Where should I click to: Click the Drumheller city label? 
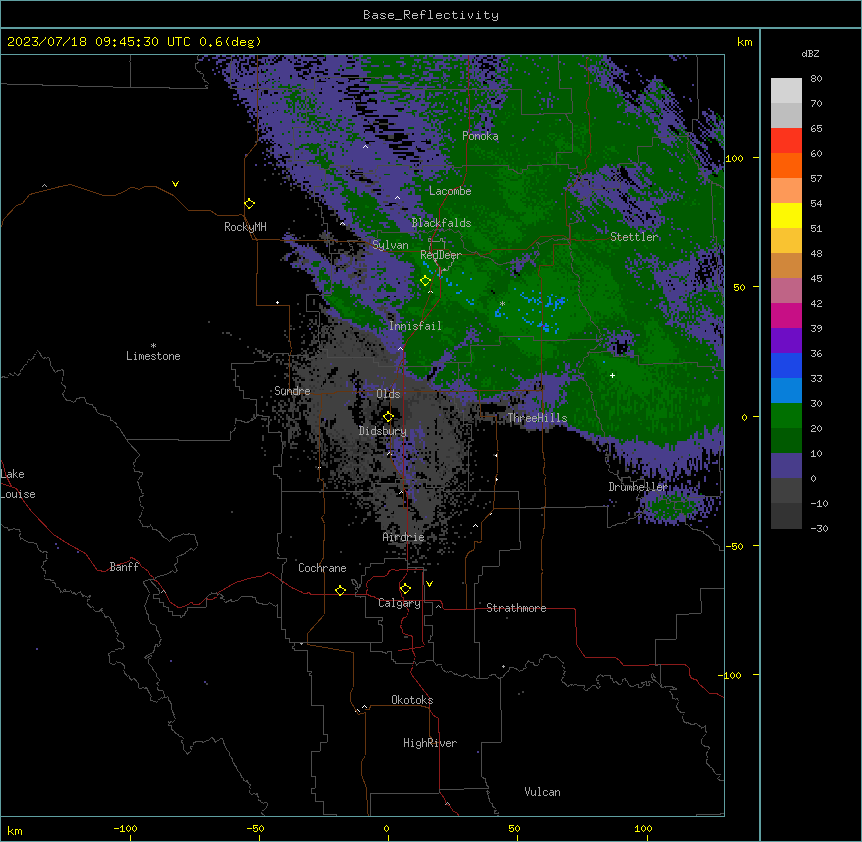(638, 487)
